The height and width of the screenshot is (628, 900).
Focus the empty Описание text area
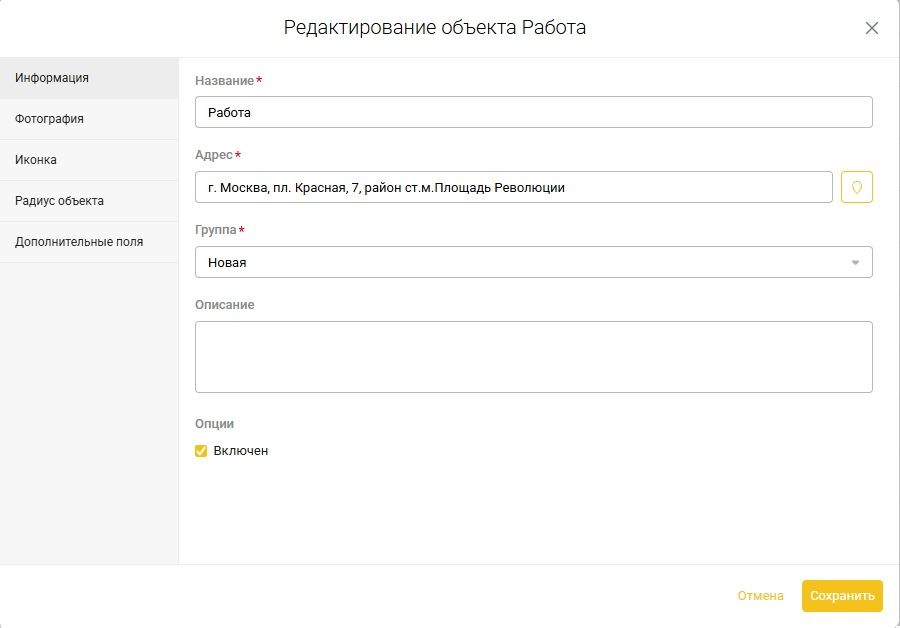(x=534, y=357)
